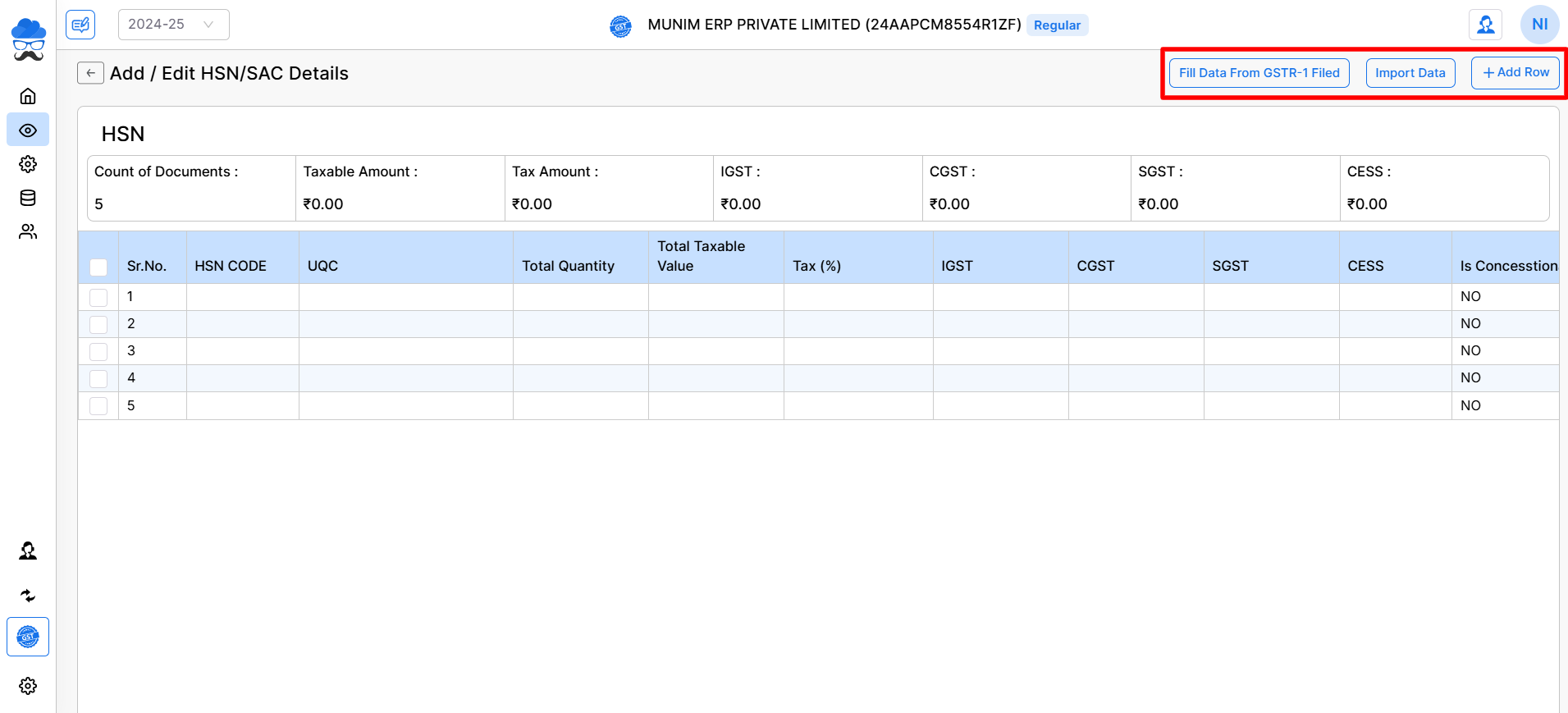1568x713 pixels.
Task: Tick the checkbox for row 5
Action: pyautogui.click(x=98, y=406)
